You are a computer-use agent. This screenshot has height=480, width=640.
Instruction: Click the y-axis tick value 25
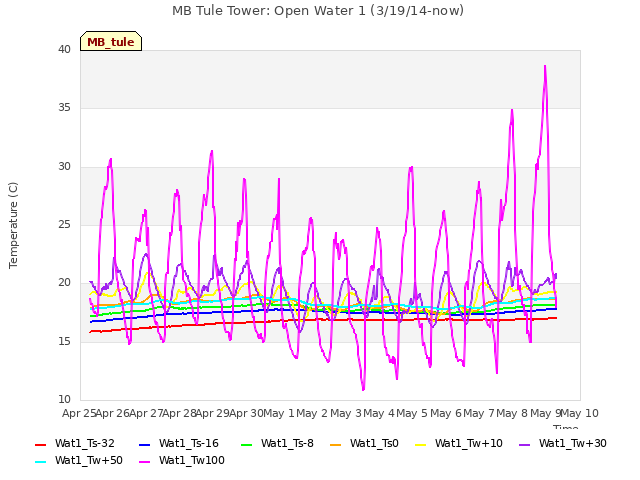[64, 224]
